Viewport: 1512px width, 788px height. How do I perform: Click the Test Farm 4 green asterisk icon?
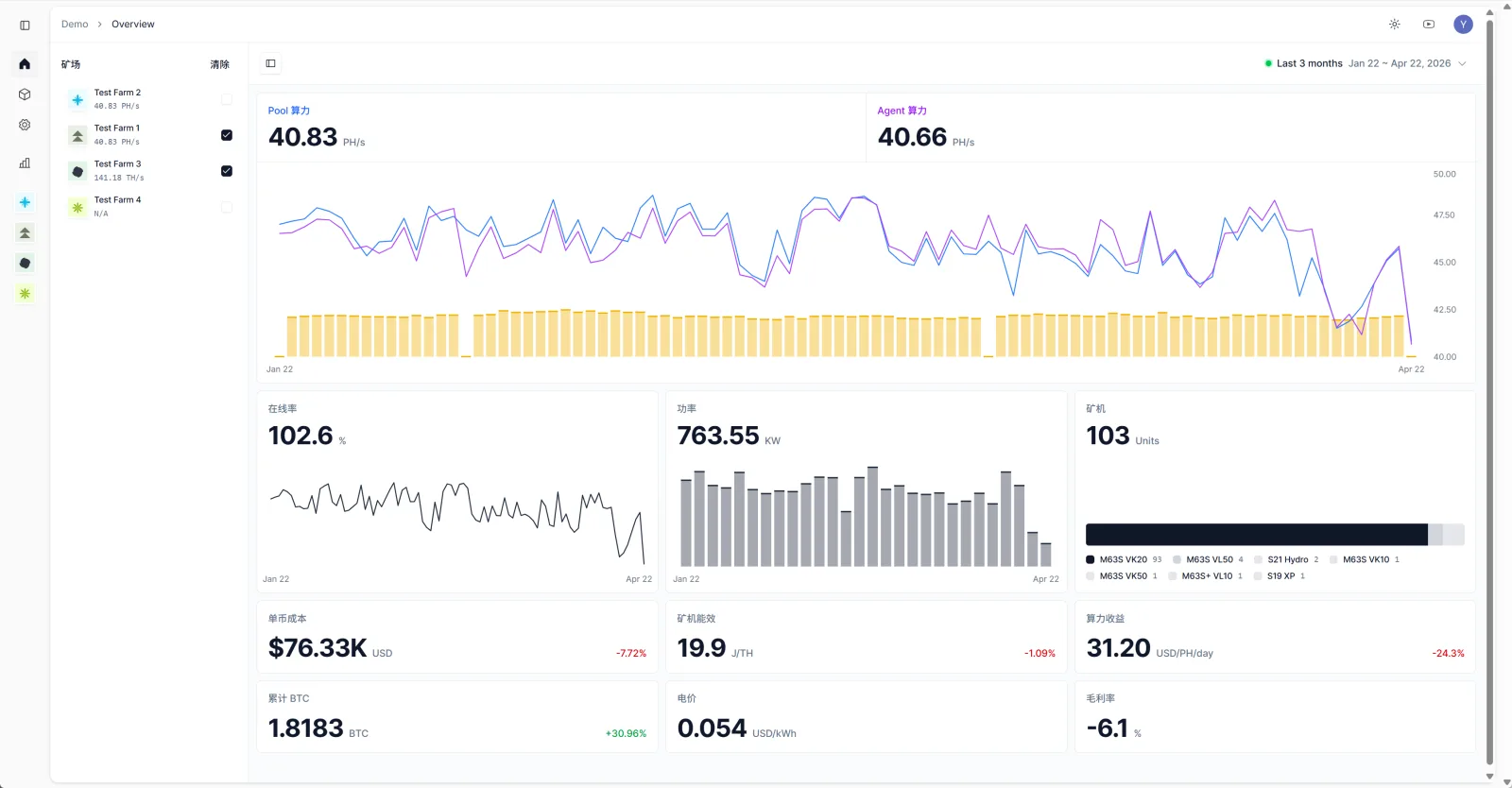click(77, 207)
